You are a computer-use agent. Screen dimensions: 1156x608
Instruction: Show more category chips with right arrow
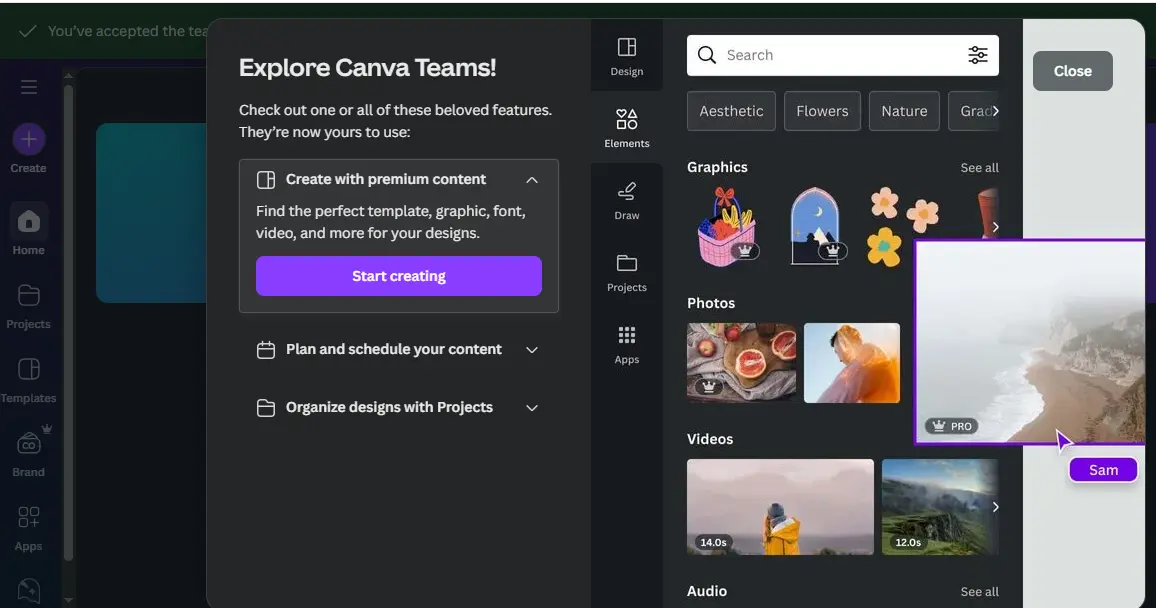995,111
